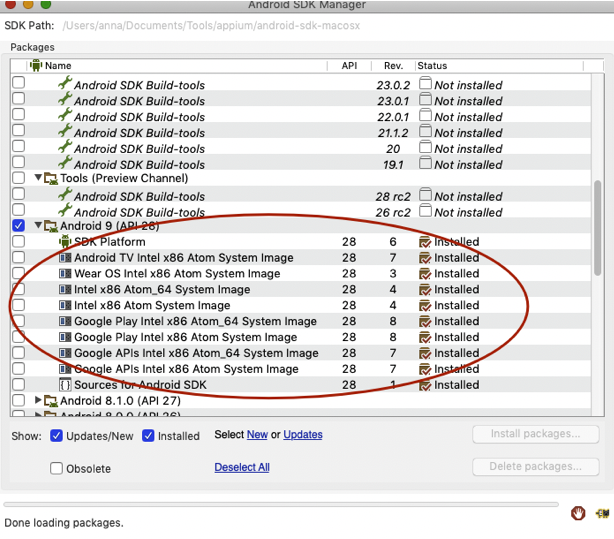Click wrench icon of Build-tools 22.0.1
Image resolution: width=614 pixels, height=539 pixels.
click(x=65, y=114)
